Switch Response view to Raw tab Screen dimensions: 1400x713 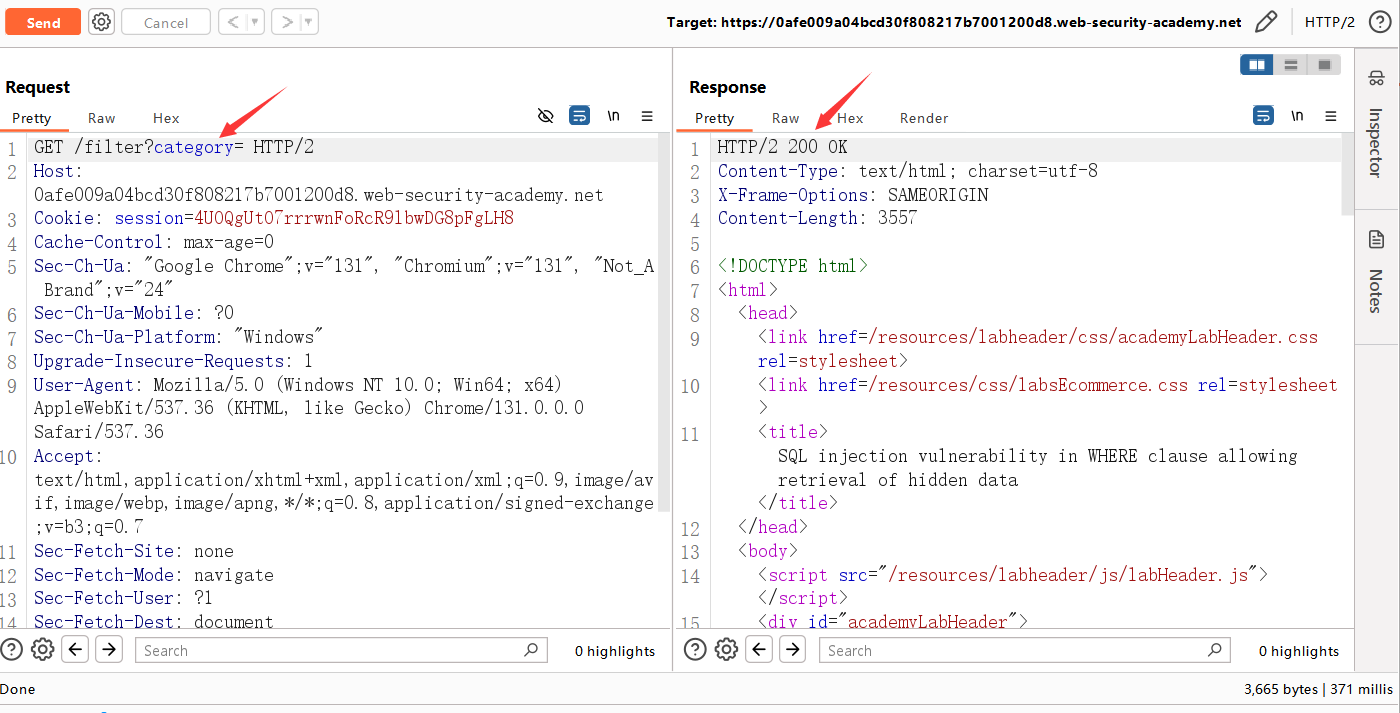point(786,118)
